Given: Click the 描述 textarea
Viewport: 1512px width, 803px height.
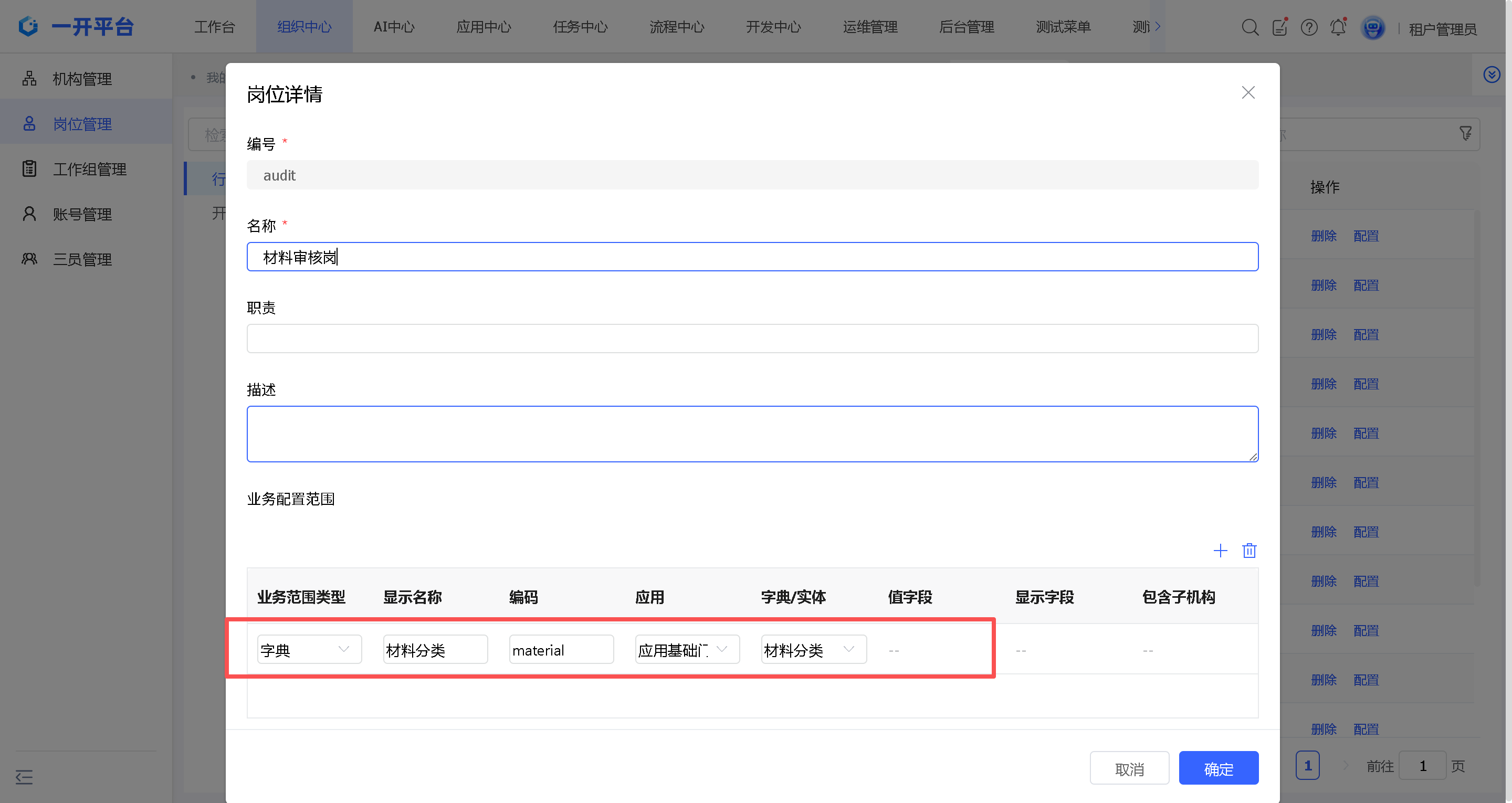Looking at the screenshot, I should (x=752, y=434).
